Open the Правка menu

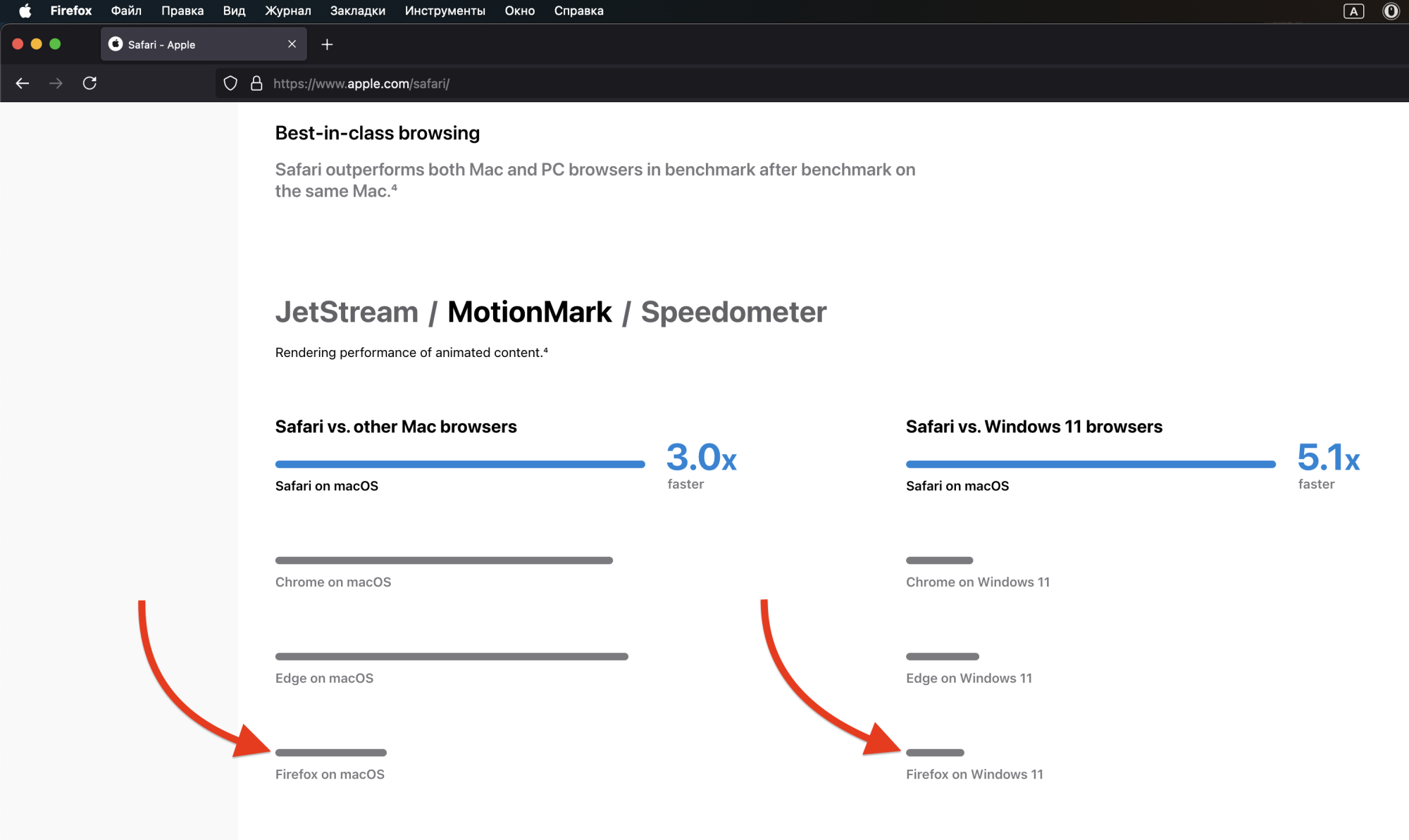tap(182, 11)
